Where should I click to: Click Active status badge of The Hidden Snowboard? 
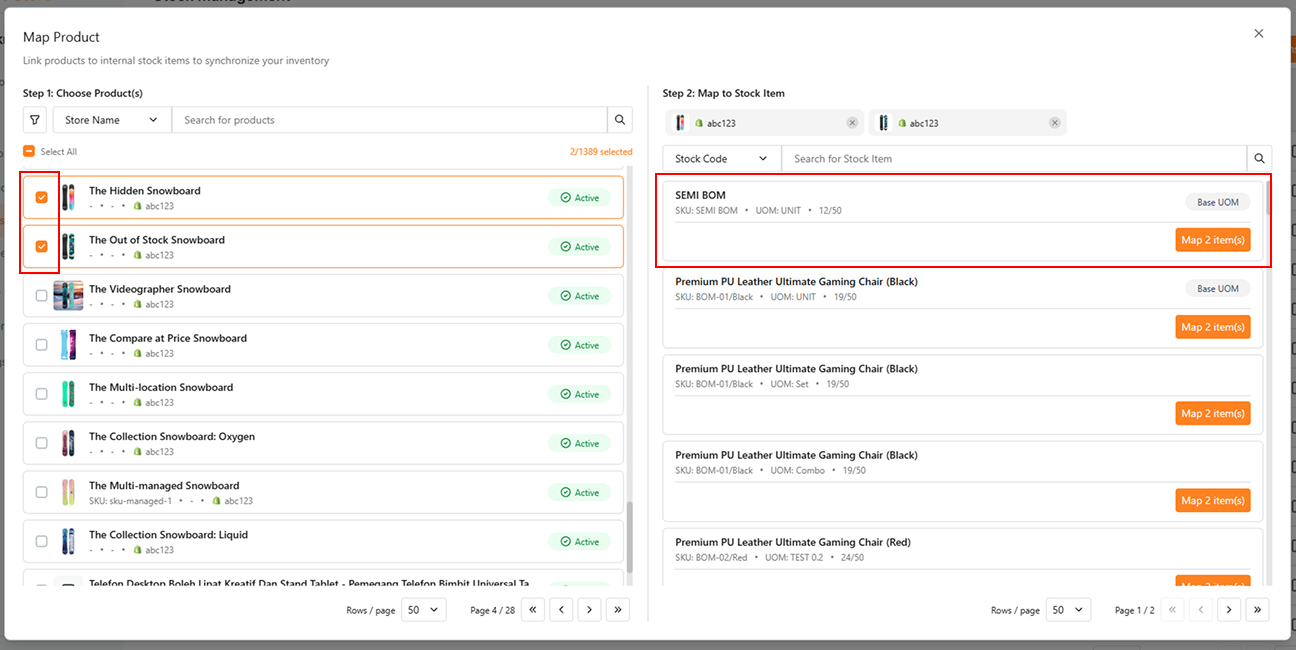580,198
